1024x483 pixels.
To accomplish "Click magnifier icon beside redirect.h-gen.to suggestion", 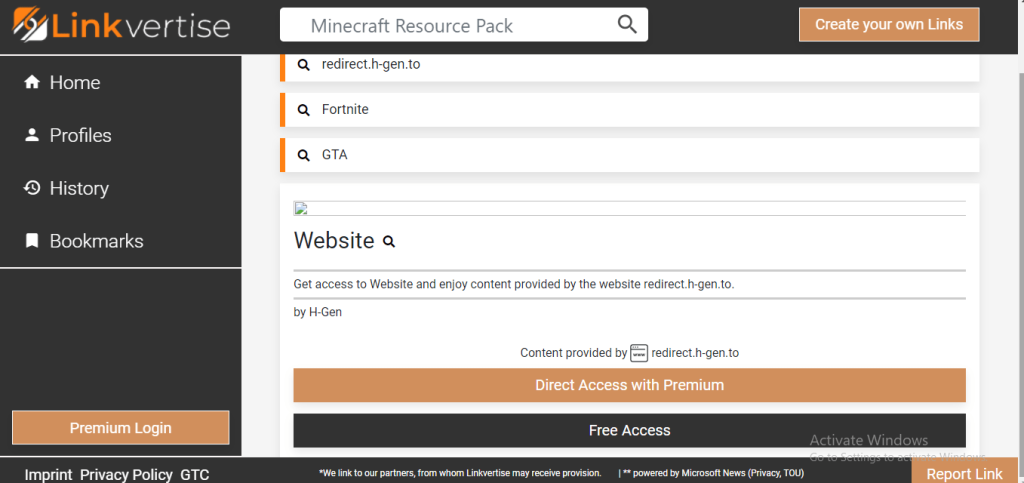I will coord(304,65).
